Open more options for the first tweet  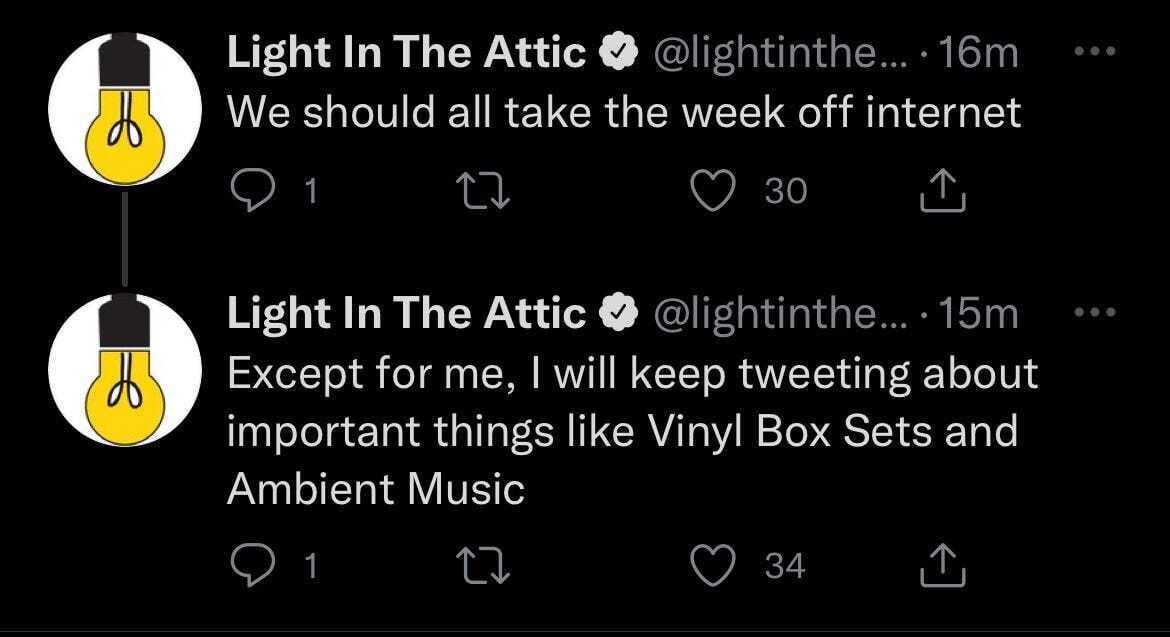[x=1098, y=53]
